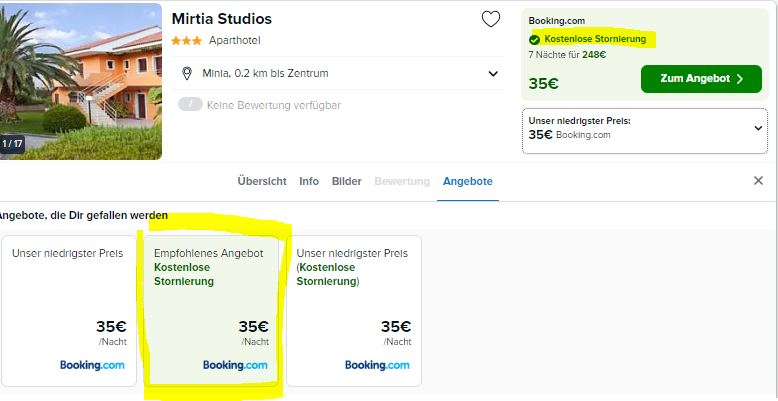778x401 pixels.
Task: Click the grey rating badge icon
Action: click(x=190, y=105)
